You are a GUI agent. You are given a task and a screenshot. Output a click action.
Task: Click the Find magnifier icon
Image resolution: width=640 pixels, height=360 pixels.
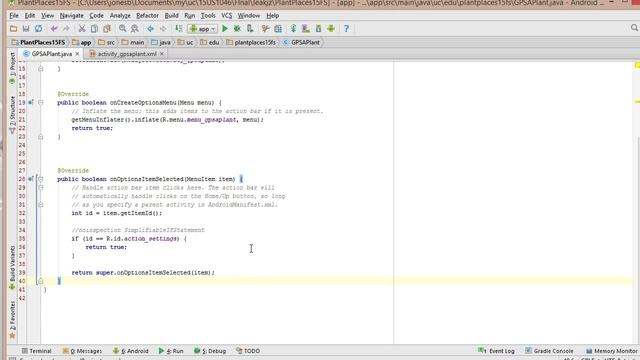click(122, 29)
